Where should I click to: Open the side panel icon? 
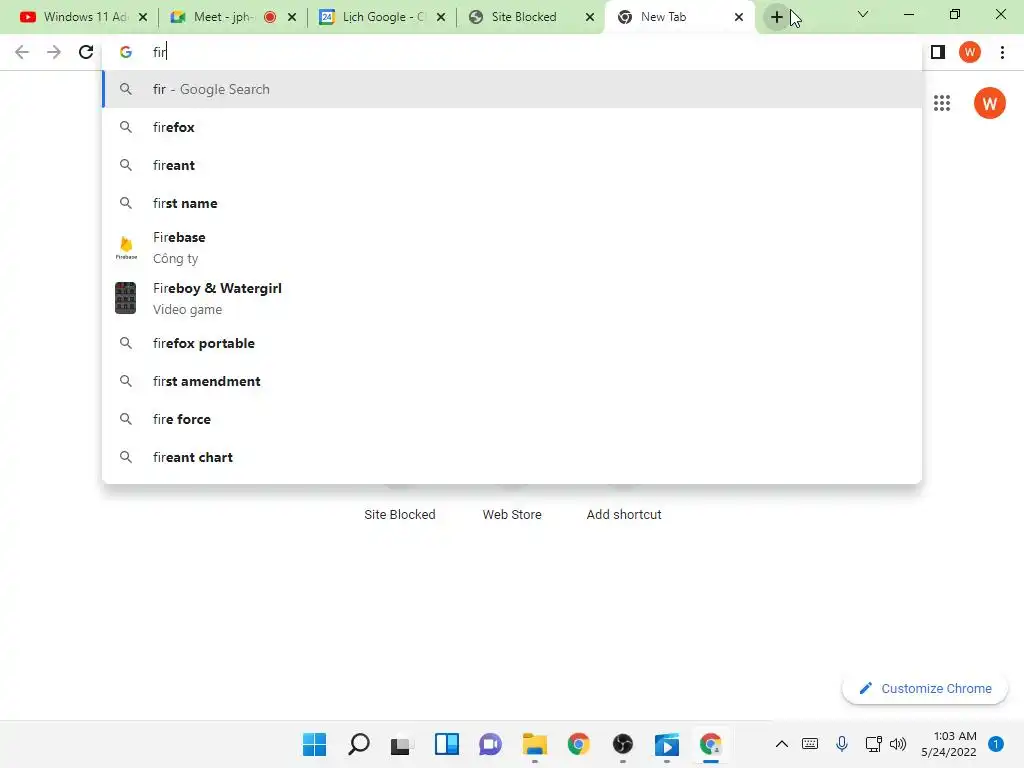pos(938,52)
